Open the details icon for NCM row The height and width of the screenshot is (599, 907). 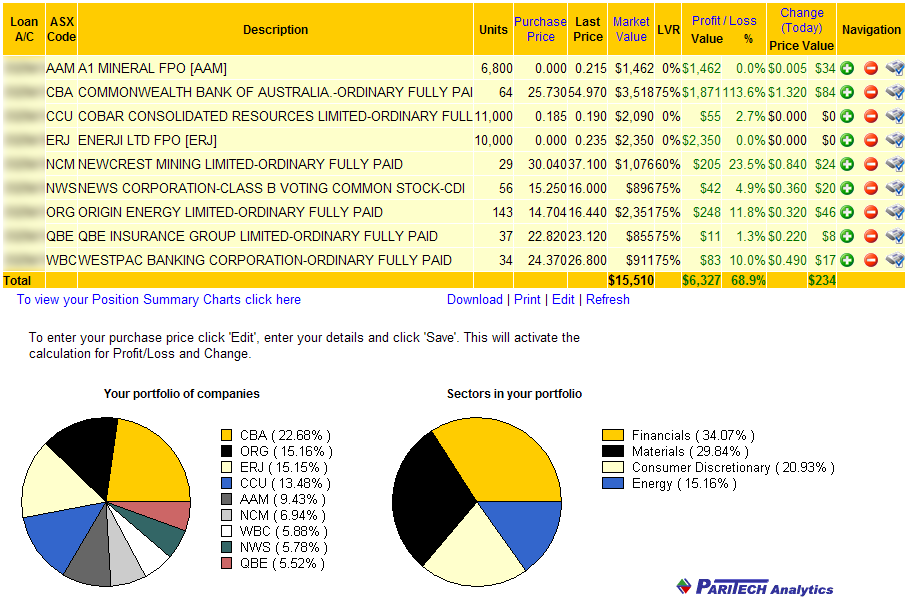895,164
